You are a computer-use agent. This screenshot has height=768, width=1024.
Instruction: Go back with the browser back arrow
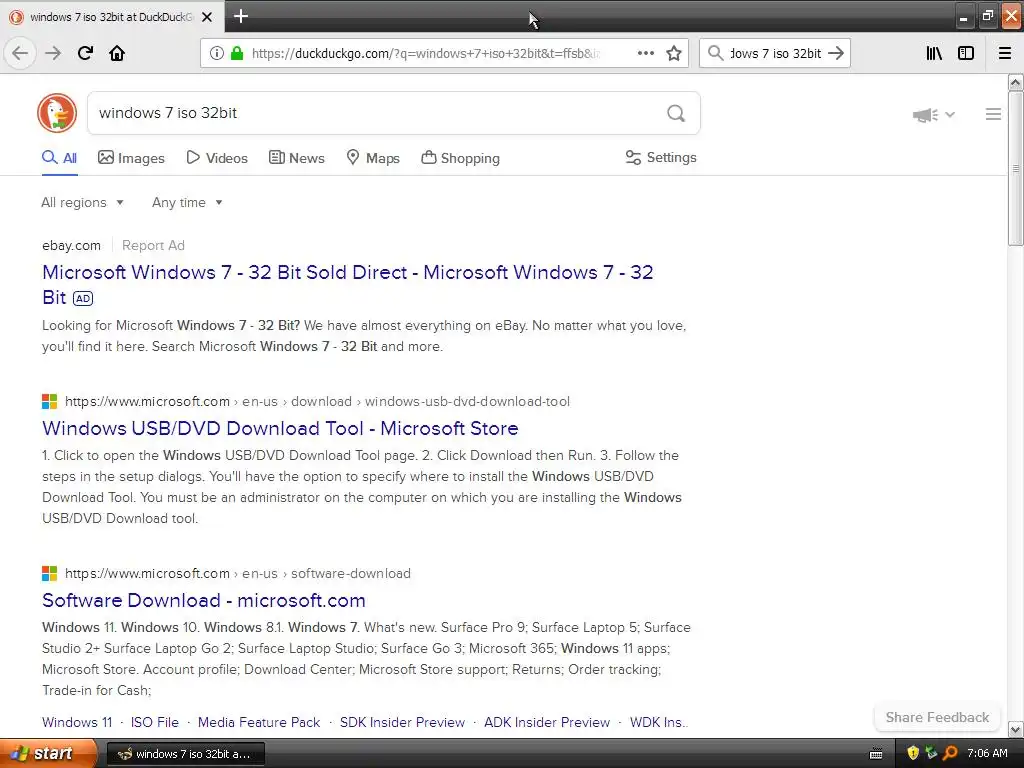pyautogui.click(x=20, y=53)
